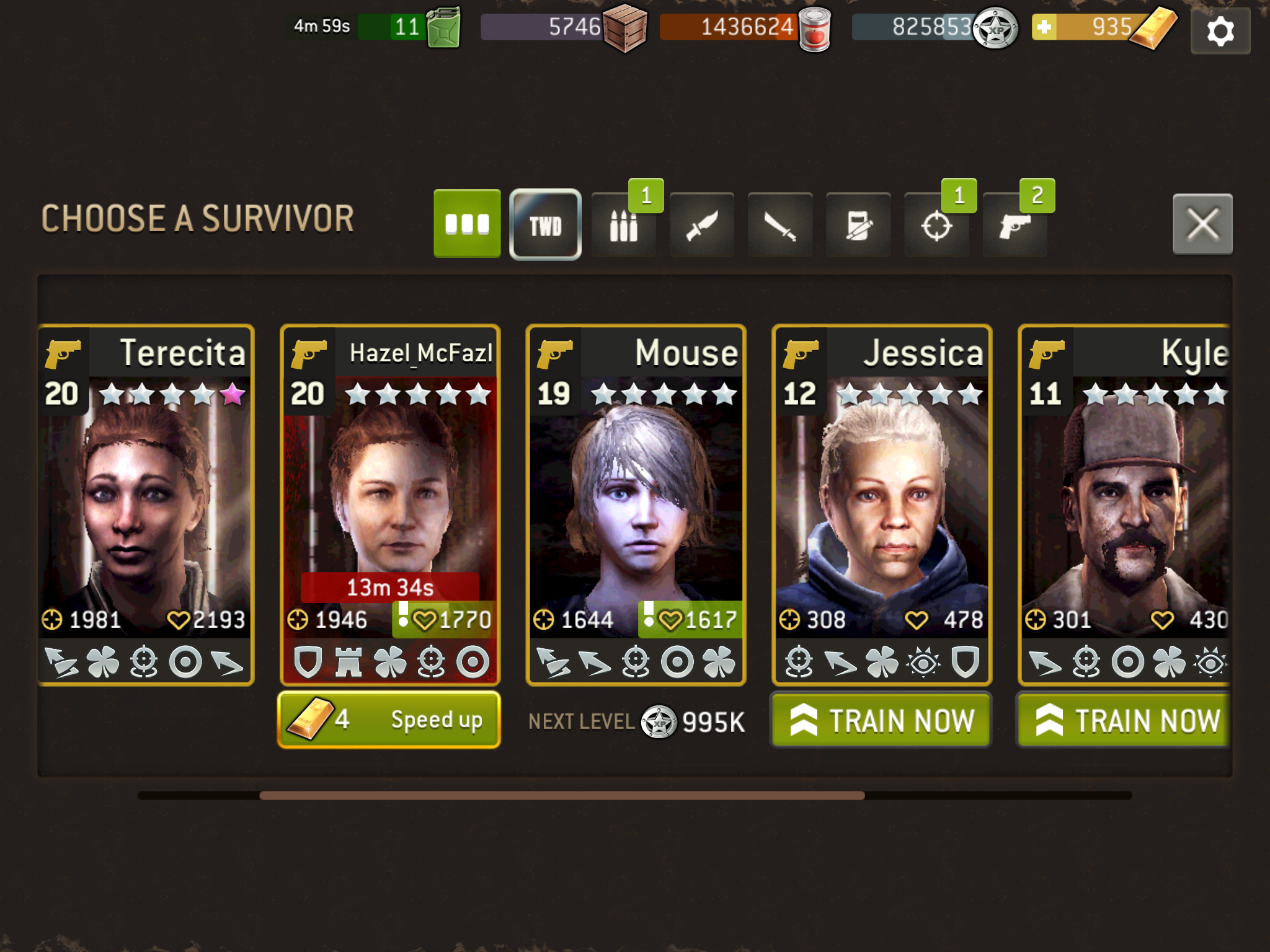This screenshot has width=1270, height=952.
Task: Filter by the bullets class icon
Action: coord(623,225)
